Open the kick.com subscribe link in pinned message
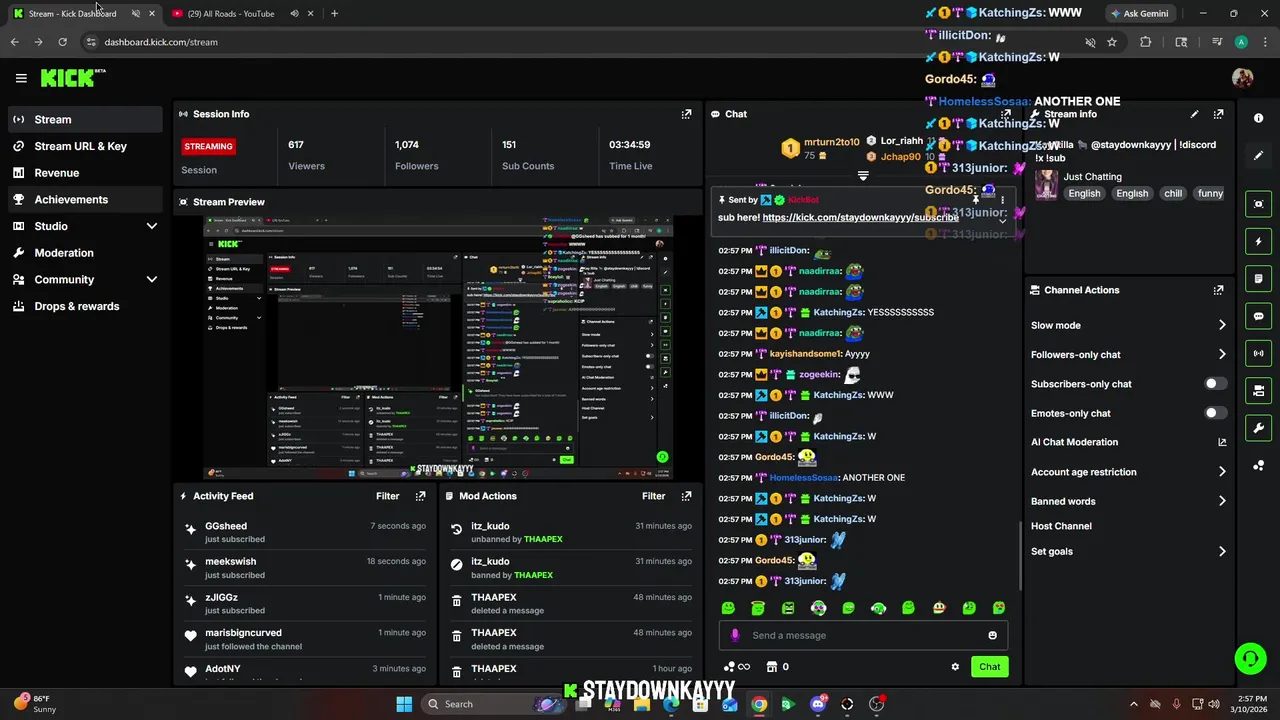The height and width of the screenshot is (720, 1280). 860,217
